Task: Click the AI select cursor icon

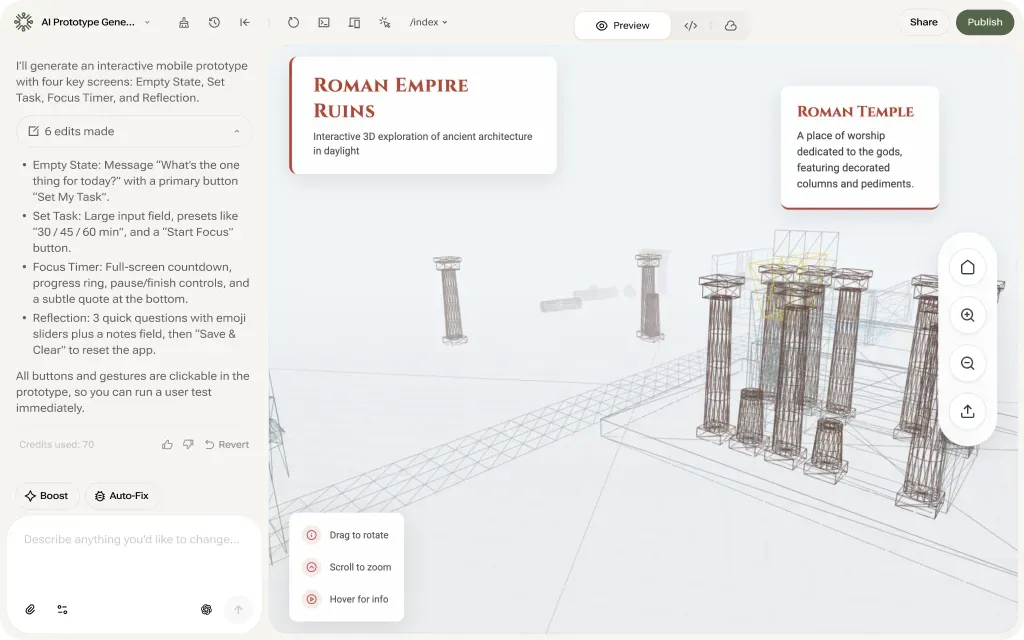Action: 384,21
